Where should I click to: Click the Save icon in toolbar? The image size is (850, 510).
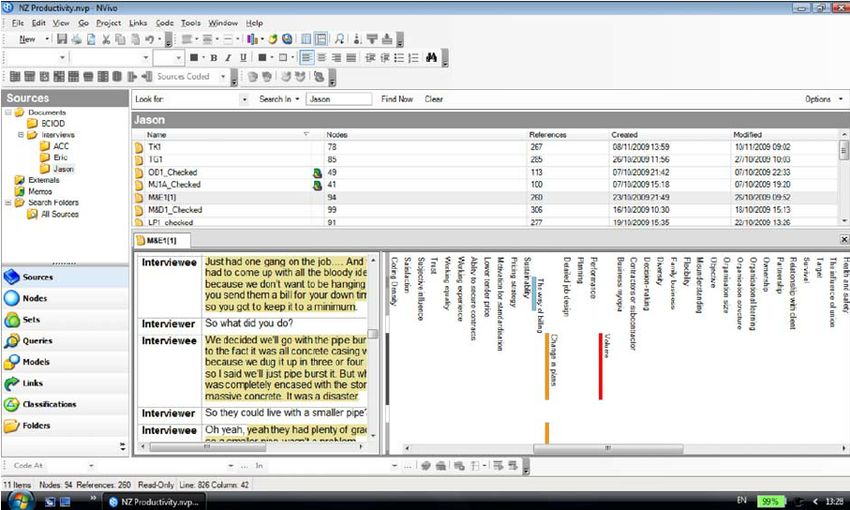pyautogui.click(x=62, y=39)
